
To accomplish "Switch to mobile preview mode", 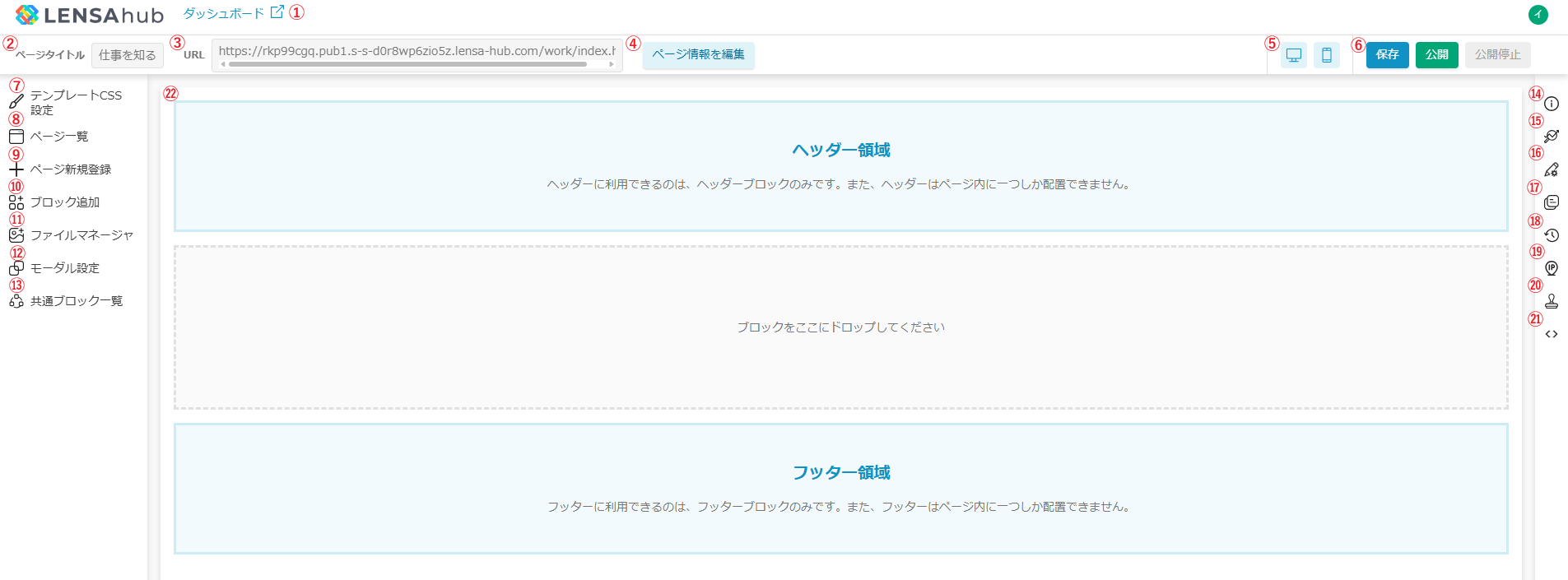I will [1327, 55].
